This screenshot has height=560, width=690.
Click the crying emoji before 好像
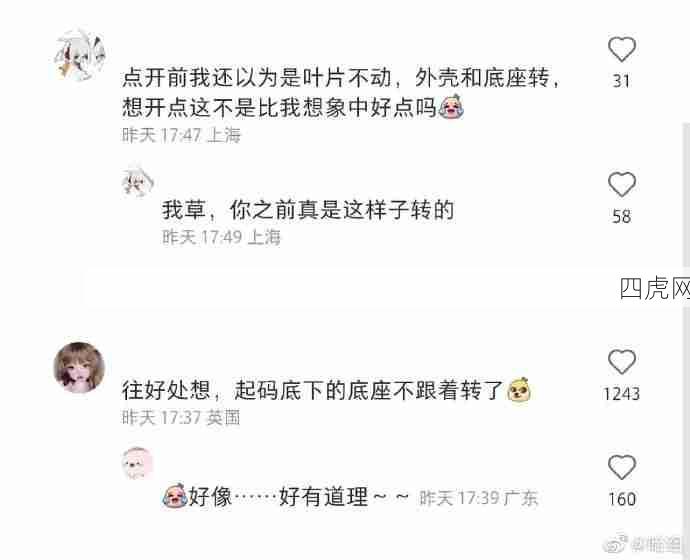175,496
